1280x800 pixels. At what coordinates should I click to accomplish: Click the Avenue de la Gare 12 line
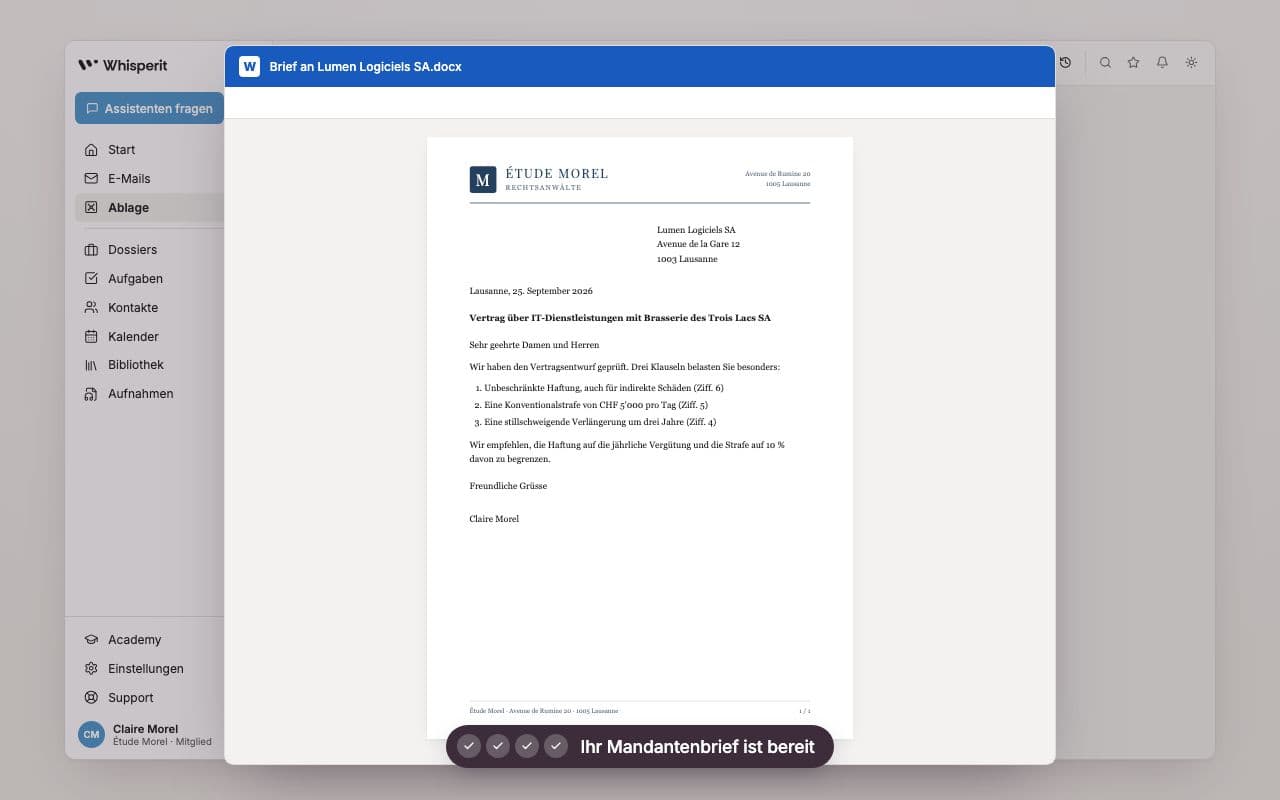click(698, 244)
